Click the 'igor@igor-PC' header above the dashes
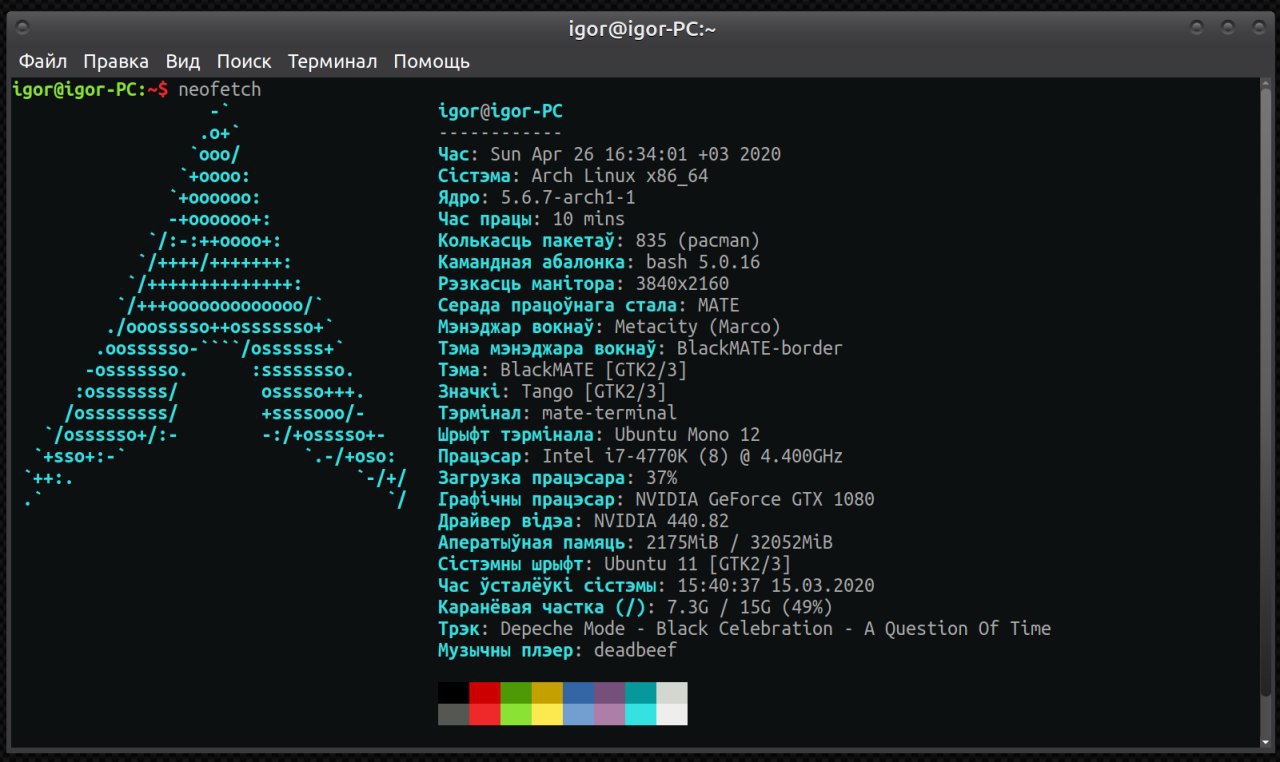The width and height of the screenshot is (1280, 762). point(500,111)
